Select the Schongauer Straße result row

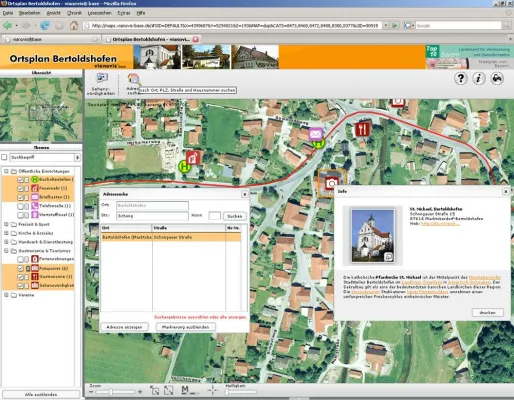(x=171, y=237)
